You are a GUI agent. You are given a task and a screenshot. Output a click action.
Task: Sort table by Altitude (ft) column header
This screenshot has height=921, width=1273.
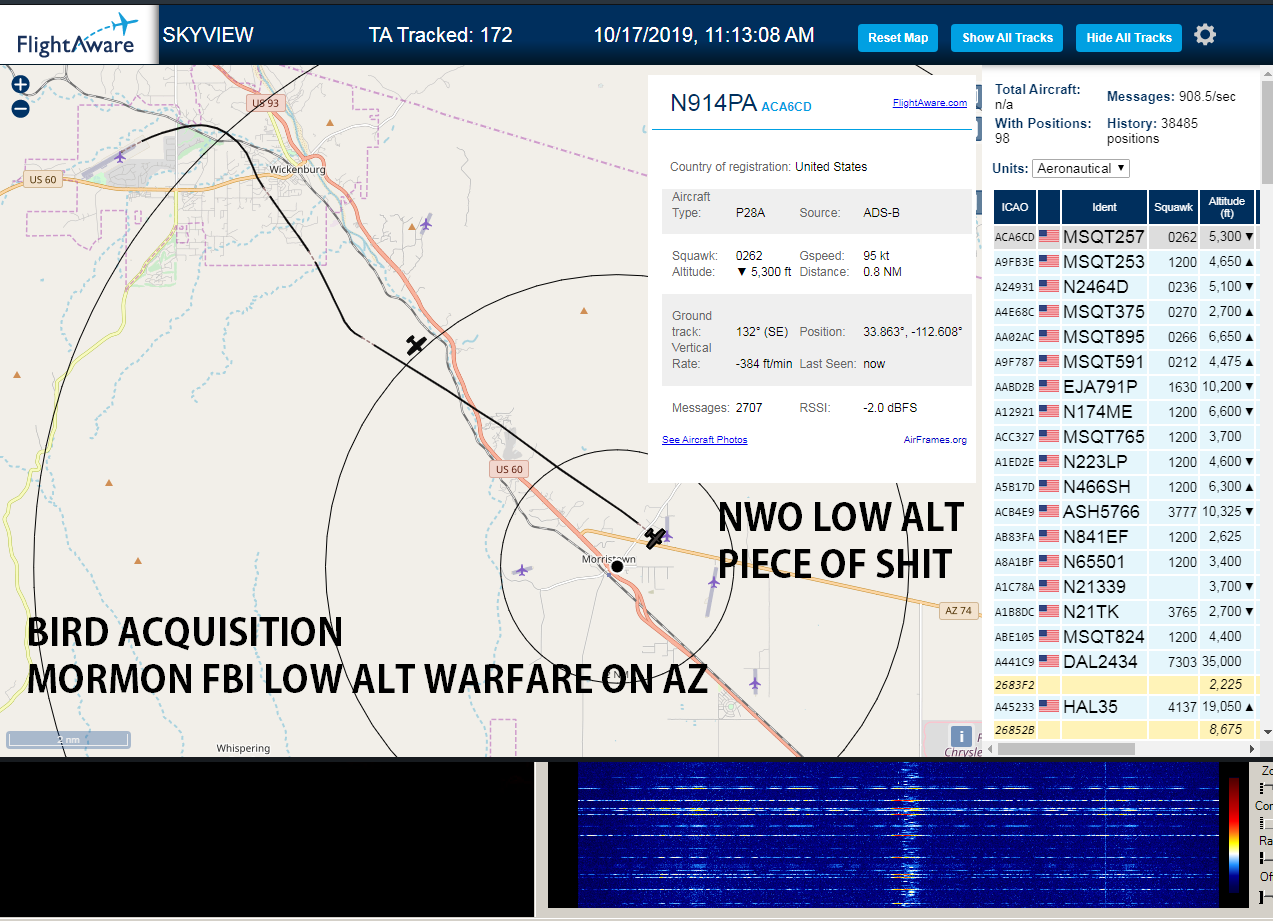[x=1226, y=207]
